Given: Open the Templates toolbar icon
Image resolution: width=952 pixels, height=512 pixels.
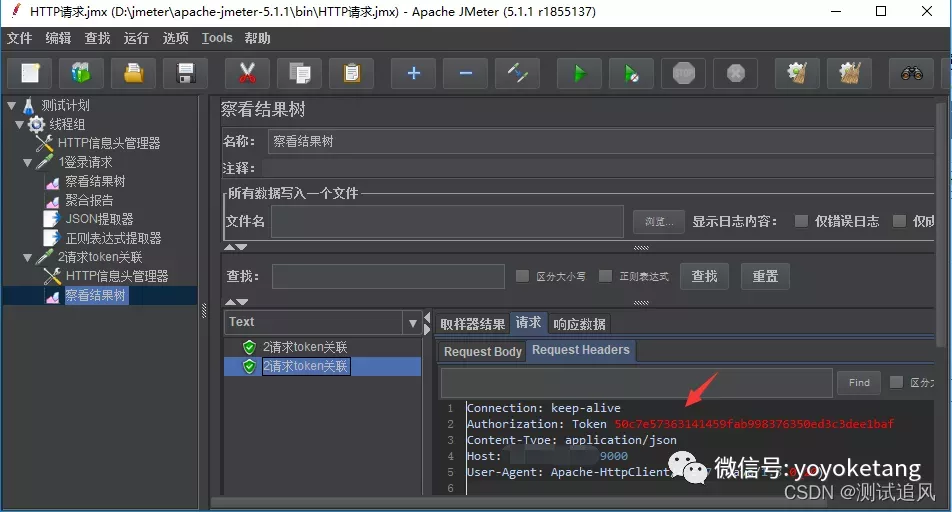Looking at the screenshot, I should pos(81,74).
